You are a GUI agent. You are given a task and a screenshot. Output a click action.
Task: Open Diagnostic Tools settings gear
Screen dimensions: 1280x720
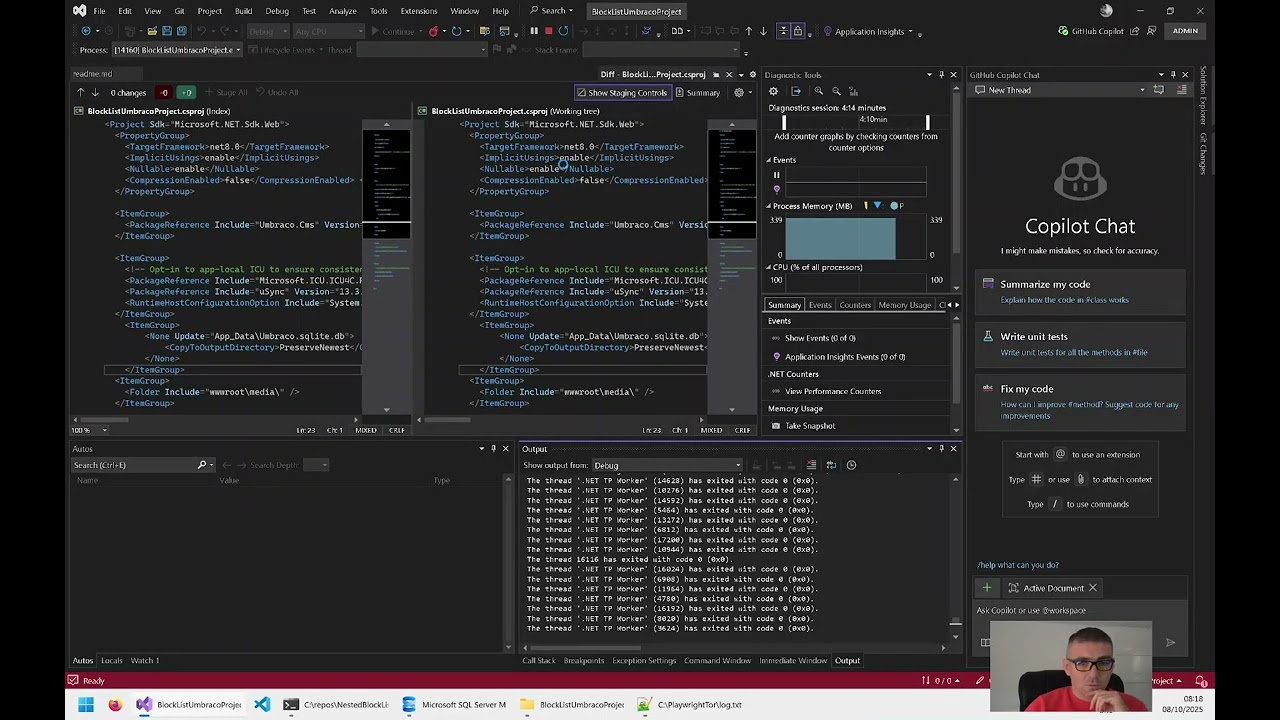pyautogui.click(x=773, y=91)
